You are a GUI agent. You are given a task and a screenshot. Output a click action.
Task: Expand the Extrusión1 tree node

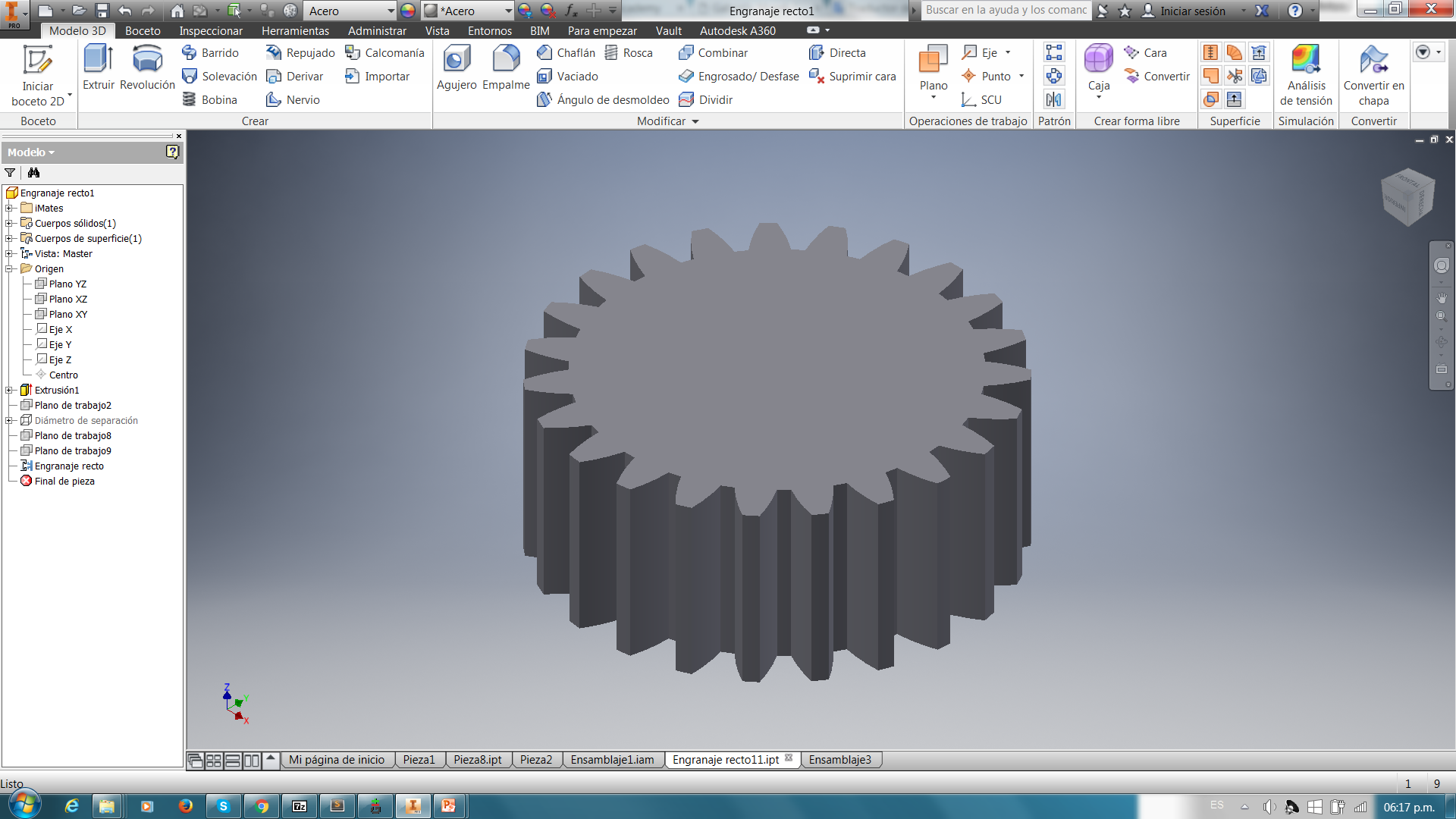pyautogui.click(x=9, y=390)
